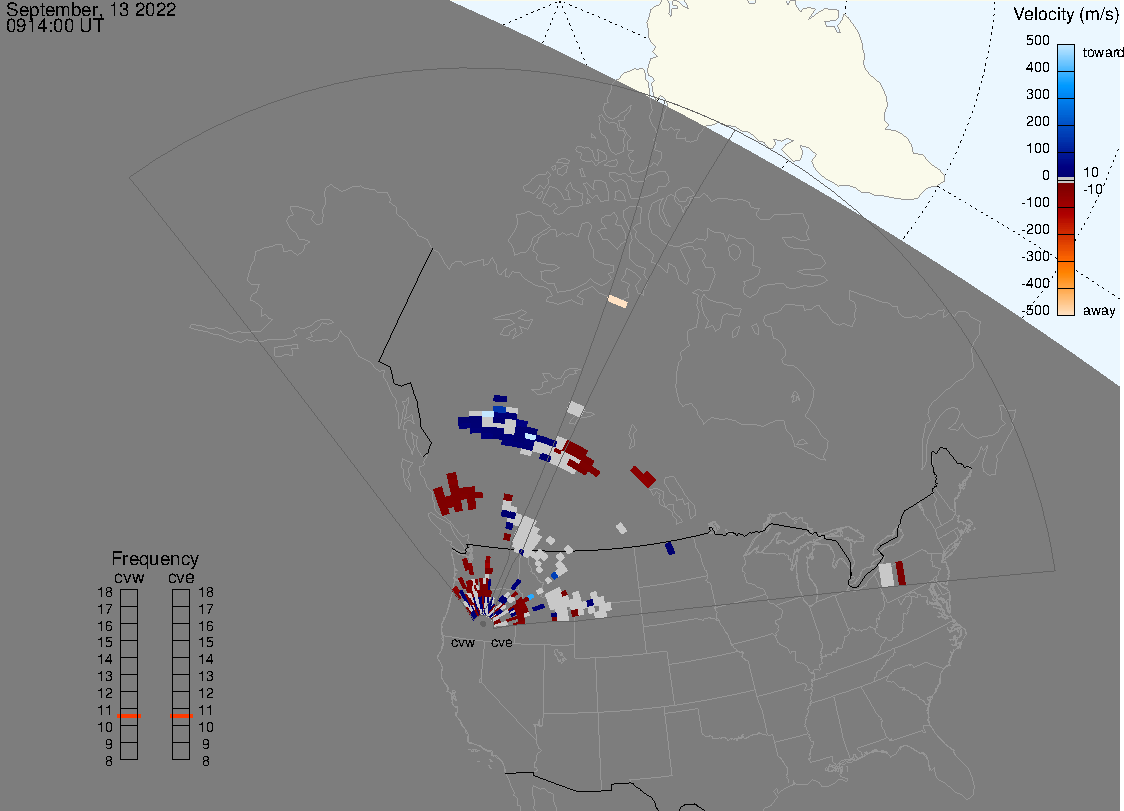Click the red frequency marker on cve bar

(181, 716)
